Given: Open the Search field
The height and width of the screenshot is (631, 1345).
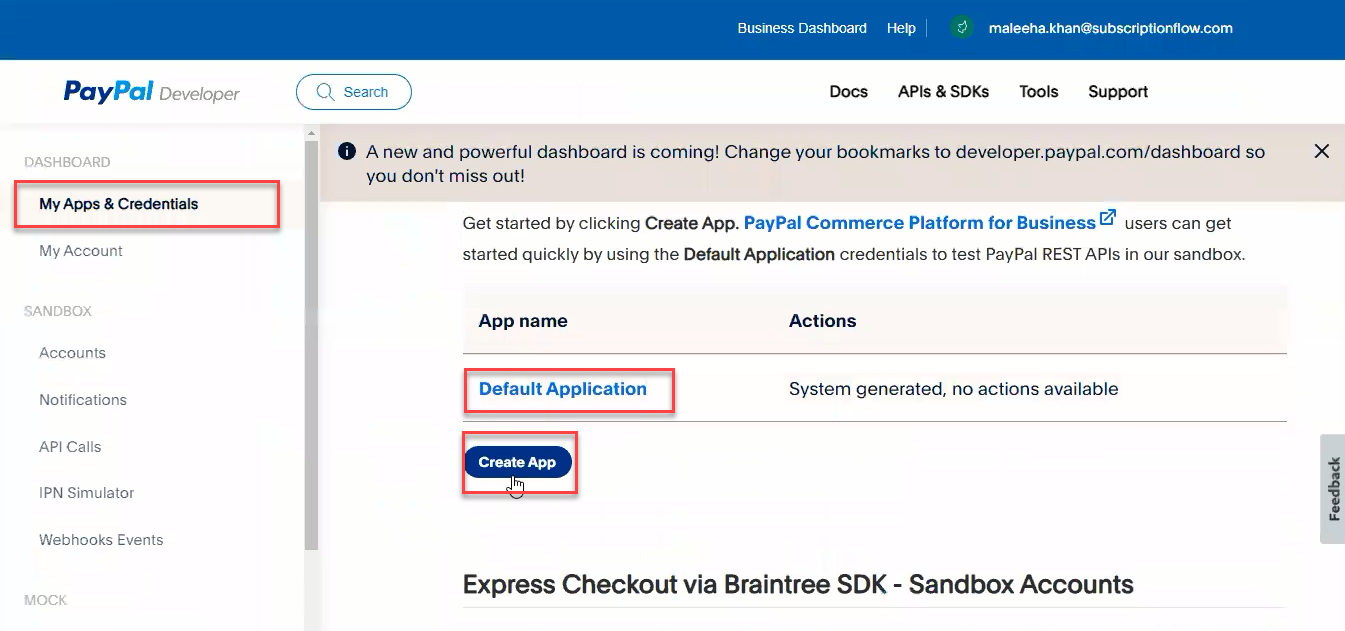Looking at the screenshot, I should tap(354, 92).
